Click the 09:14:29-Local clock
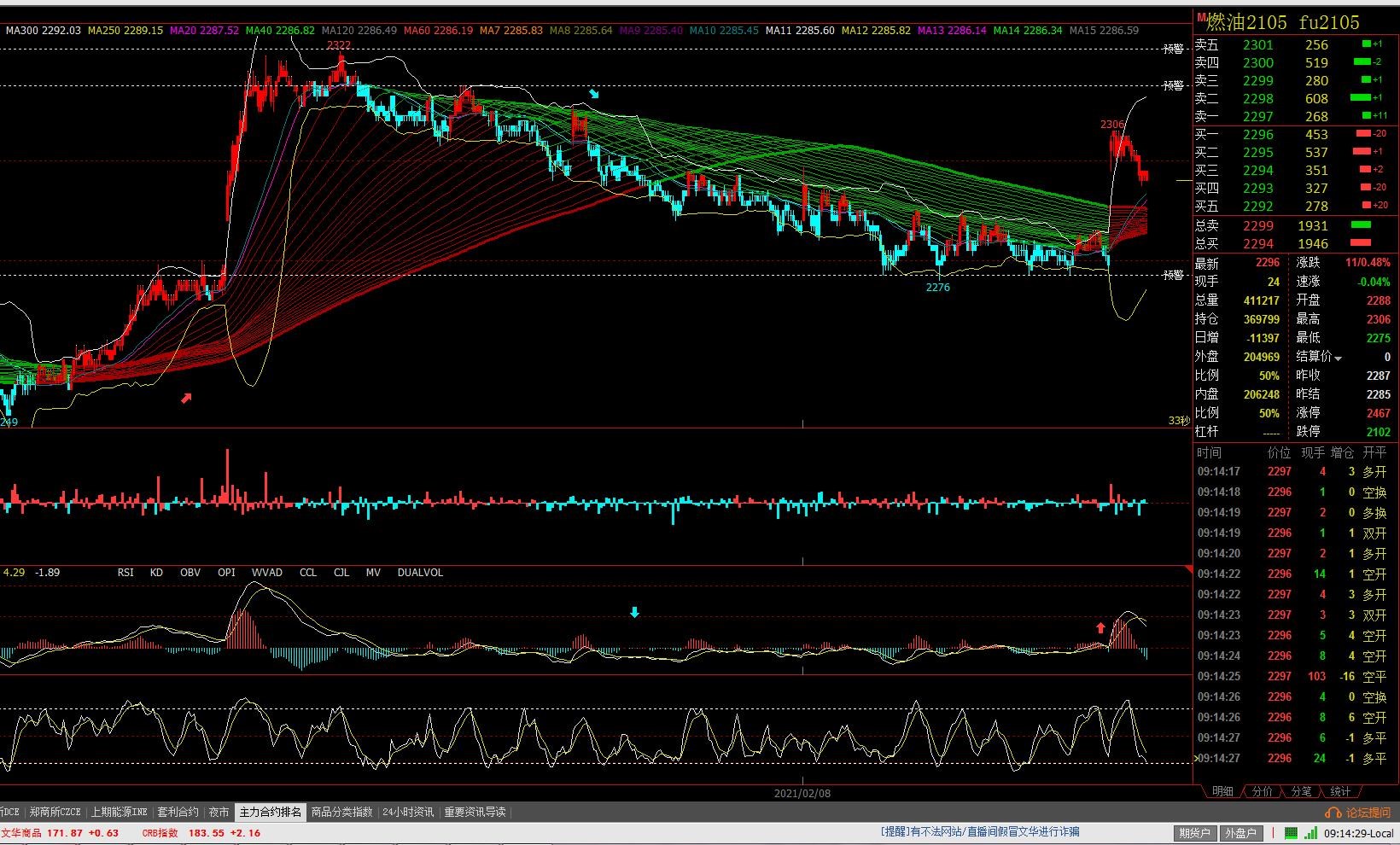 pyautogui.click(x=1359, y=833)
